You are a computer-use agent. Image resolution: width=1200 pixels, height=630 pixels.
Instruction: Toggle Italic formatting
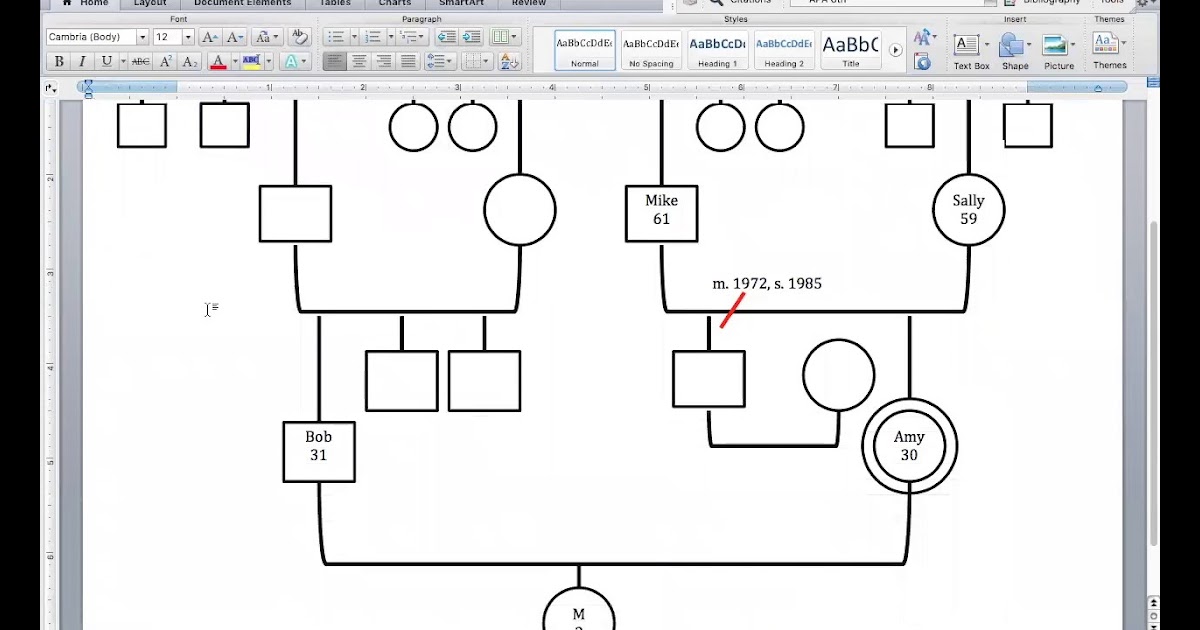pos(82,62)
